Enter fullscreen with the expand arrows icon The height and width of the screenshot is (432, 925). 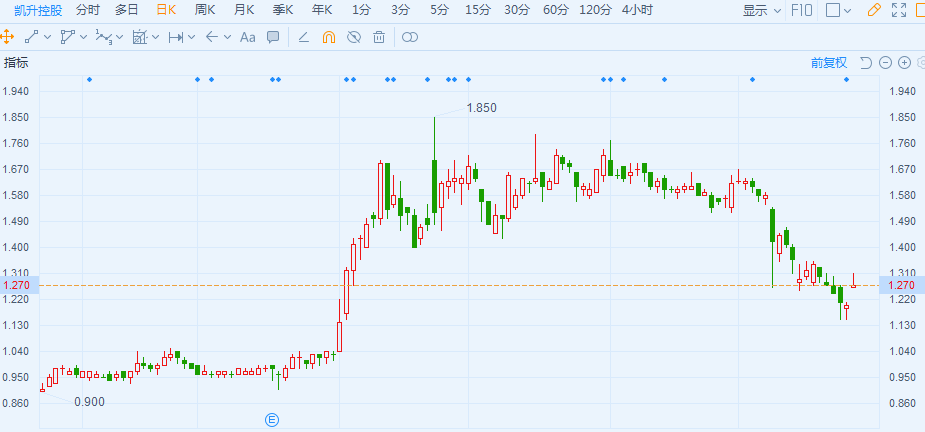[898, 10]
